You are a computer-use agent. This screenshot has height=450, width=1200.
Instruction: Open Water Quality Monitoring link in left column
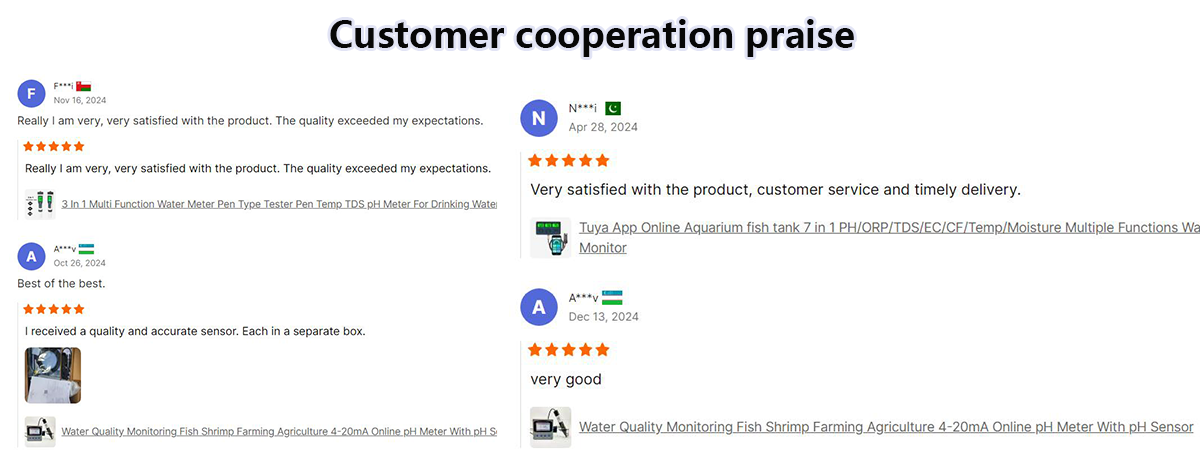[x=279, y=431]
